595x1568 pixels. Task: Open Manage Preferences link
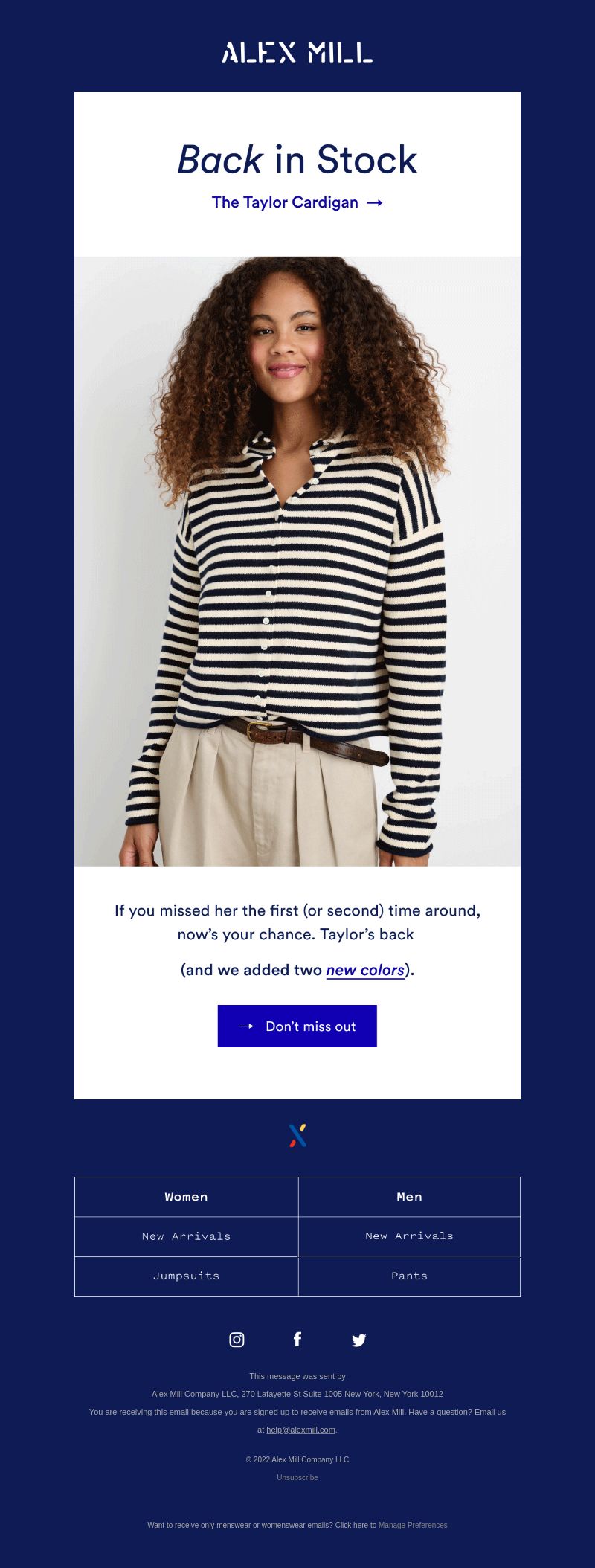413,1525
